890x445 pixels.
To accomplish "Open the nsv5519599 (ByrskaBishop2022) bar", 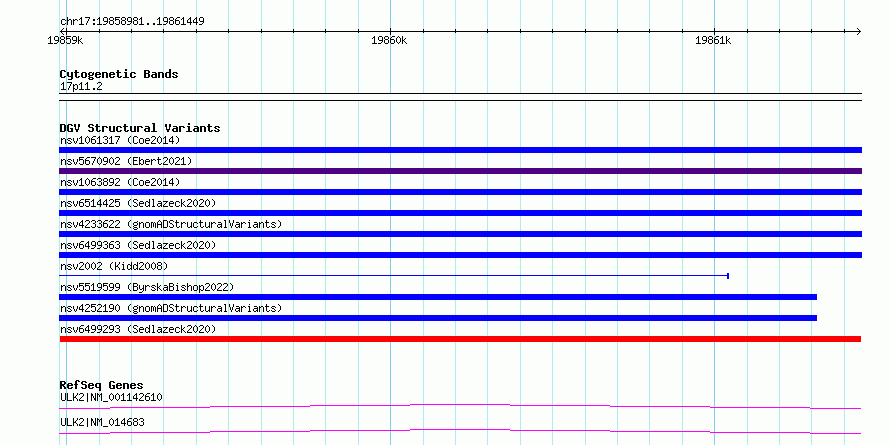I will [438, 297].
